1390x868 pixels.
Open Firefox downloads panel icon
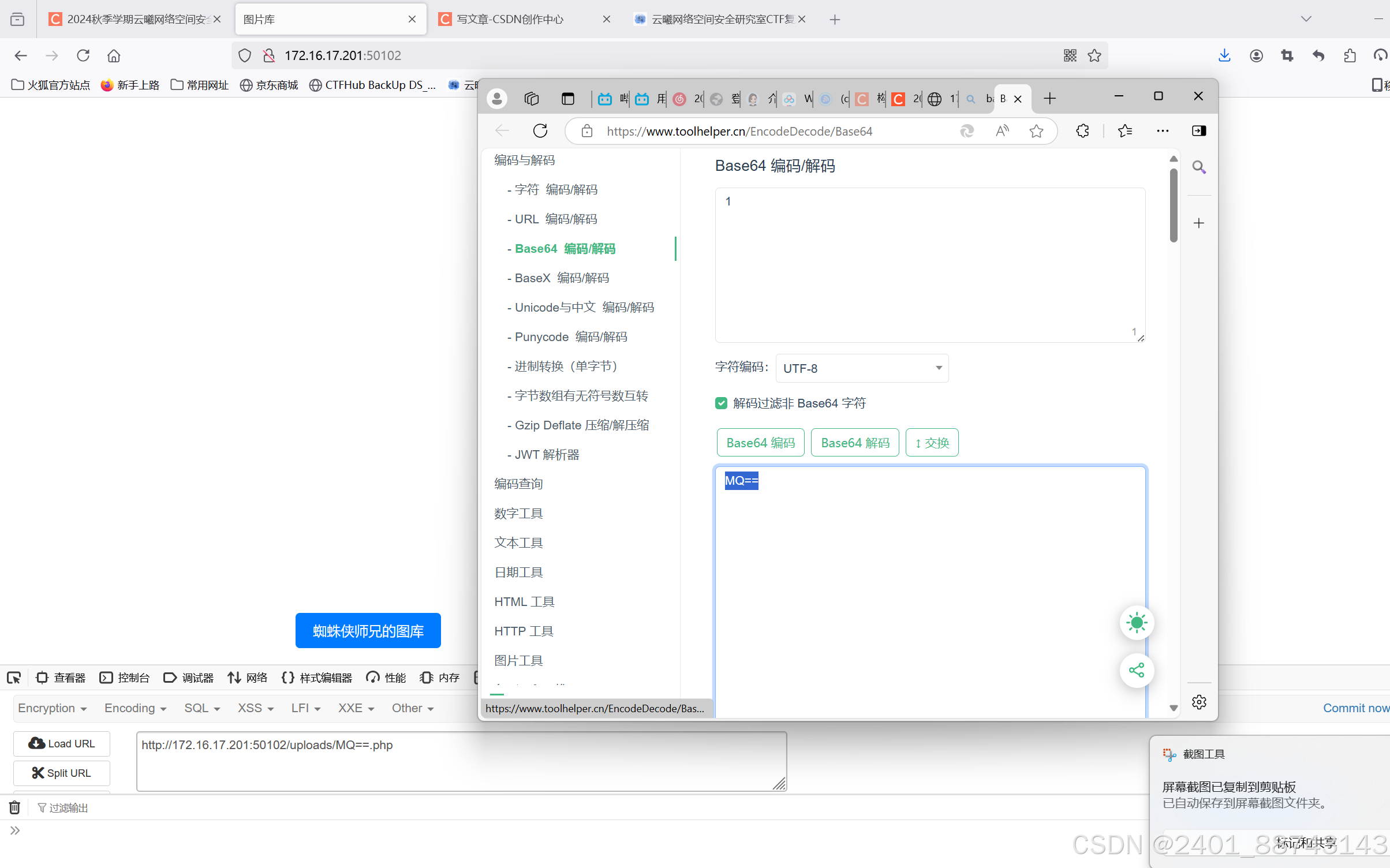point(1224,55)
